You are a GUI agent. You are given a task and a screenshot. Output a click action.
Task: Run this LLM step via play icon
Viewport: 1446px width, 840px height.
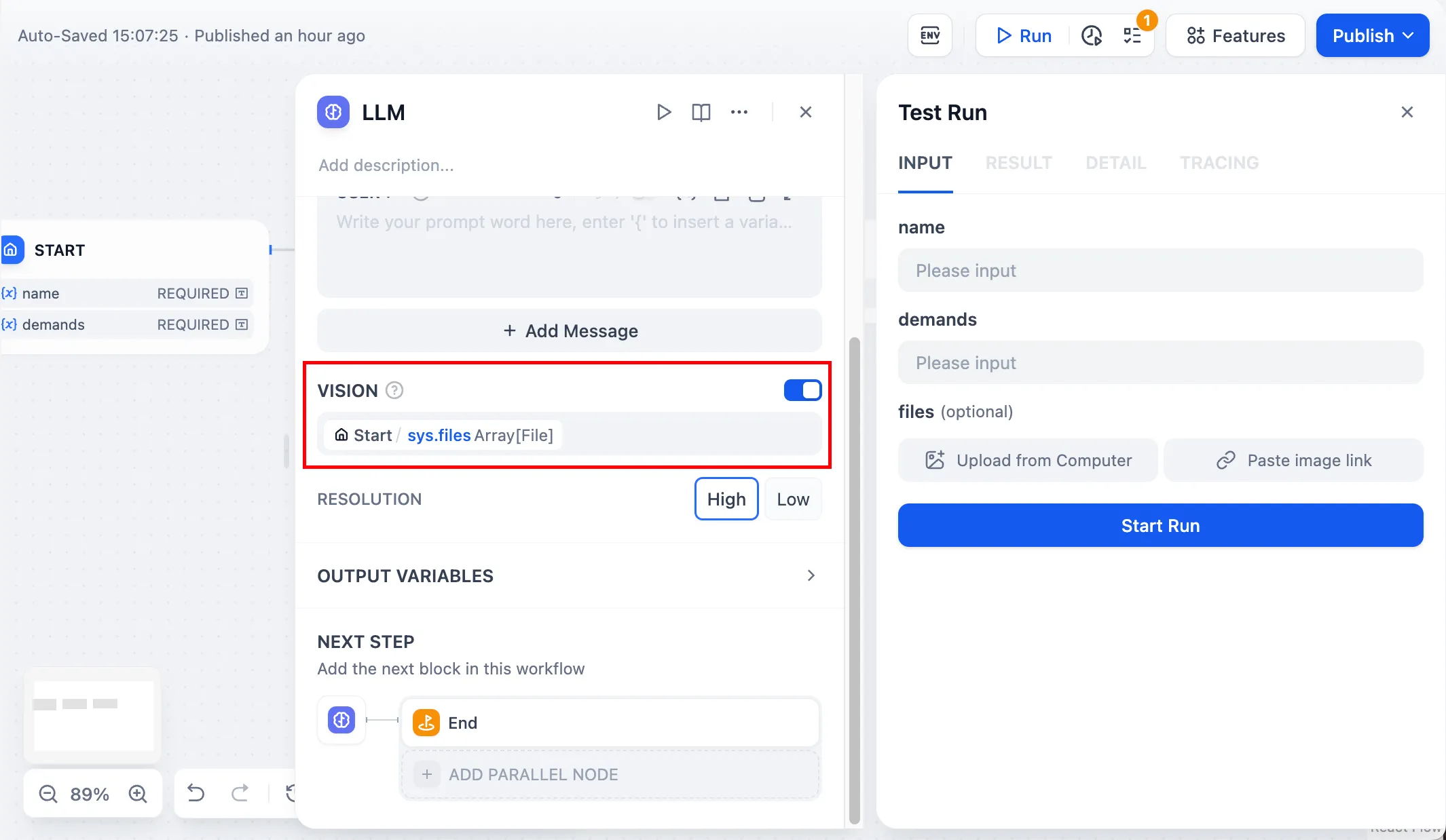click(664, 112)
